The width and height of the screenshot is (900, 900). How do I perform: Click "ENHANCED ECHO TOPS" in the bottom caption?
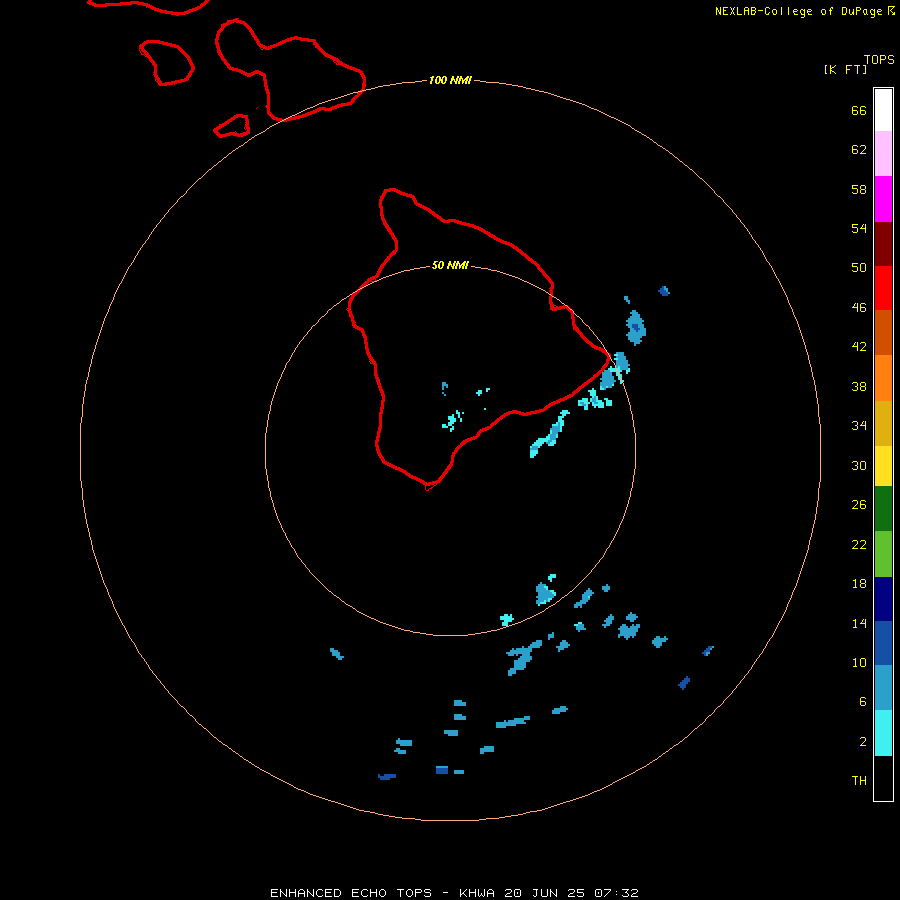[x=351, y=893]
